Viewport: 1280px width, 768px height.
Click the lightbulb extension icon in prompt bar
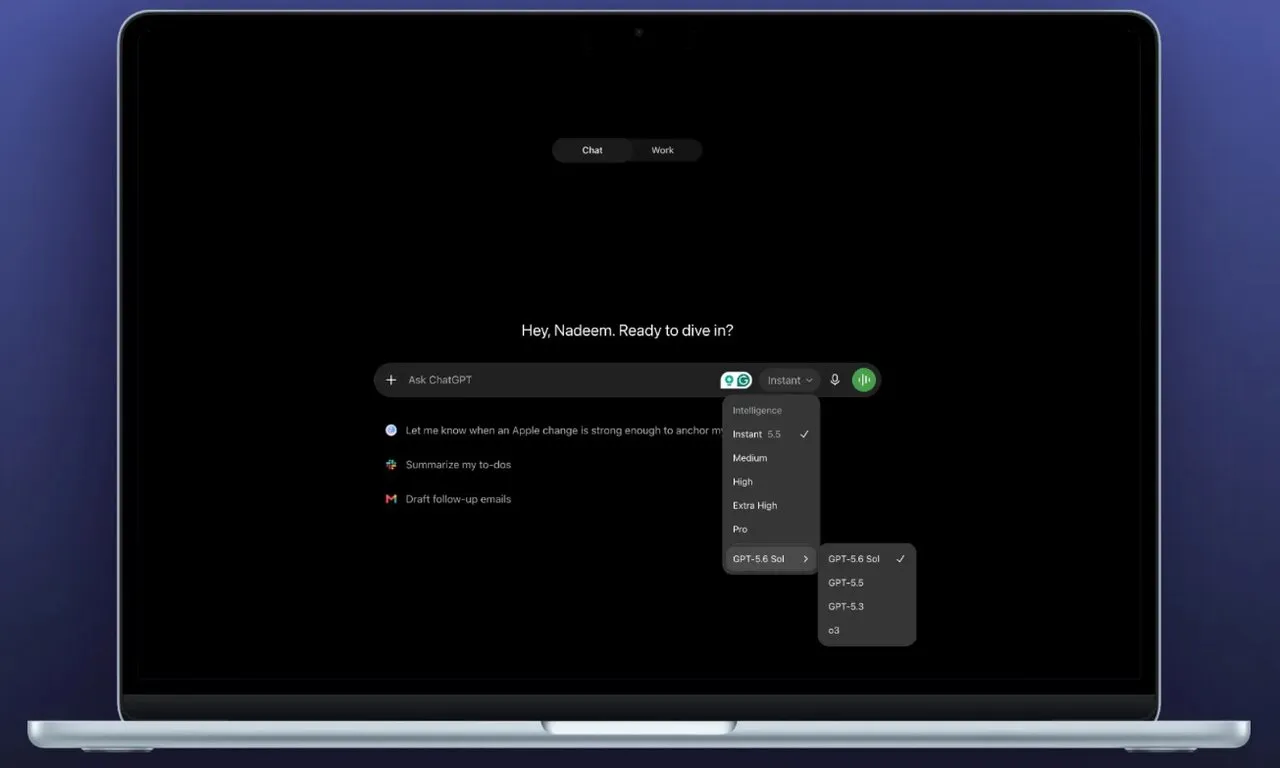(x=729, y=380)
